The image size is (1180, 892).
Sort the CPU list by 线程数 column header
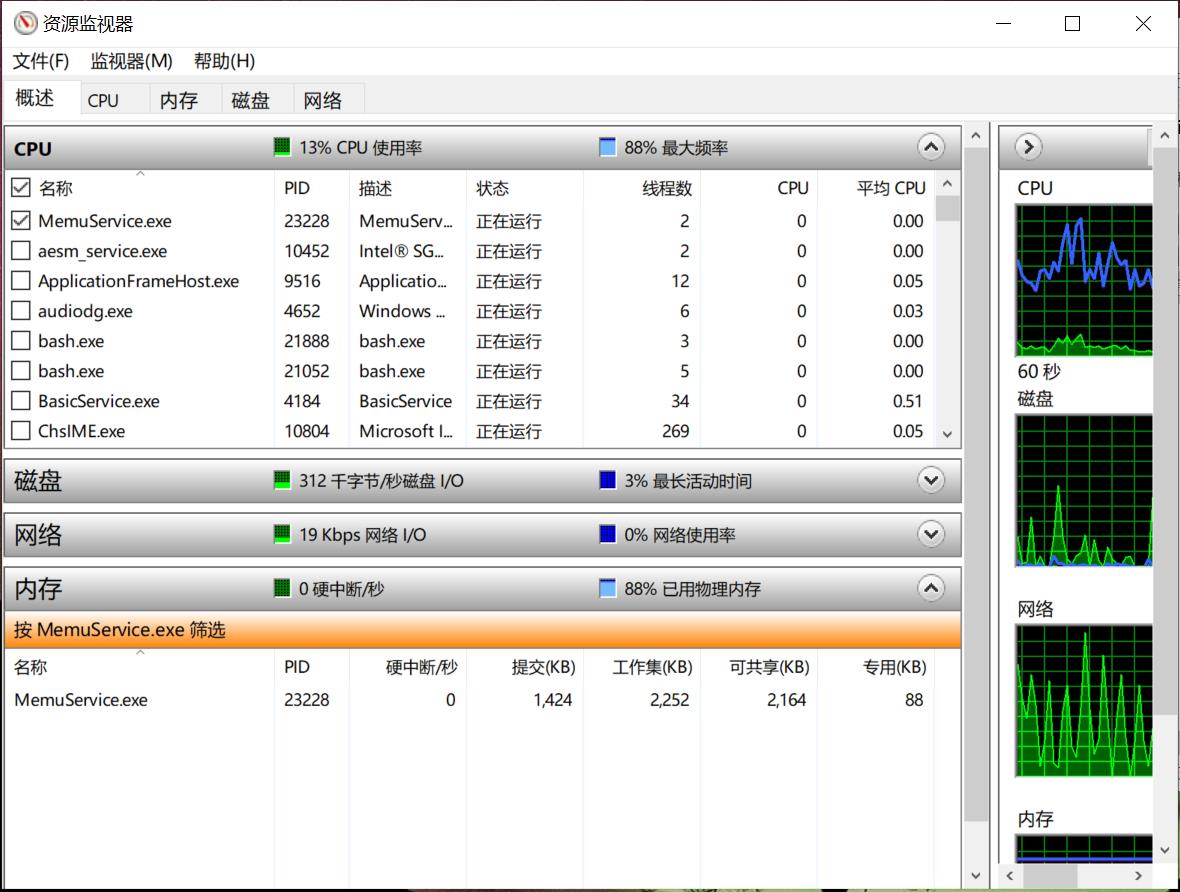(666, 188)
